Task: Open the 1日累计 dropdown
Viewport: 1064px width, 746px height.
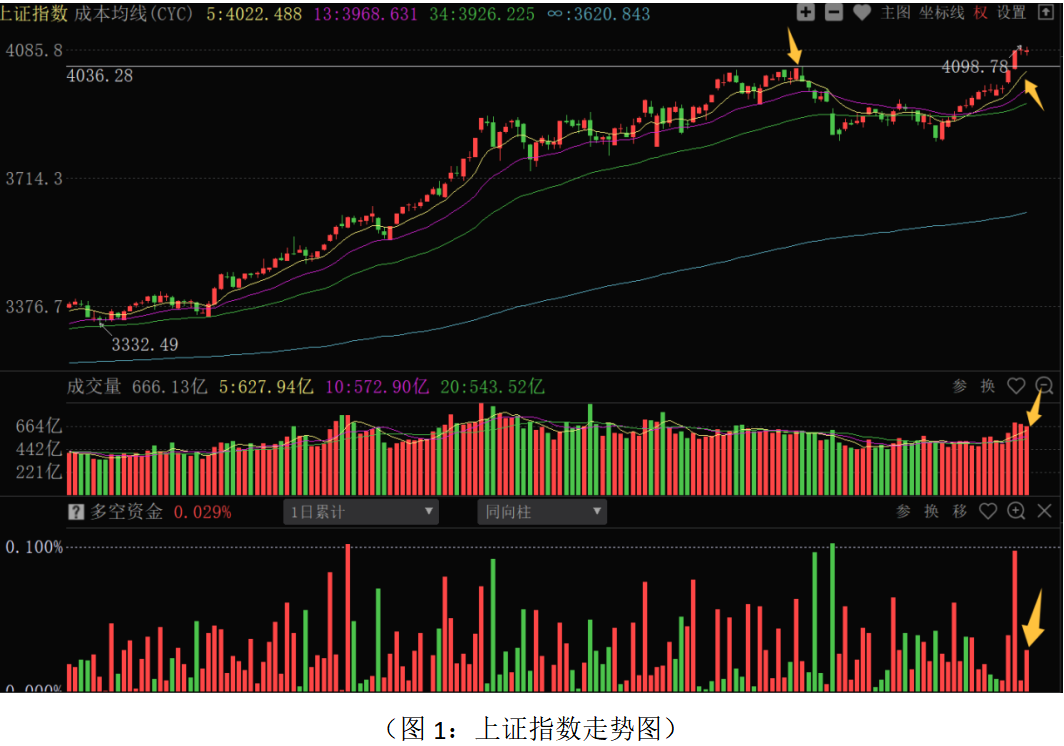Action: click(361, 512)
